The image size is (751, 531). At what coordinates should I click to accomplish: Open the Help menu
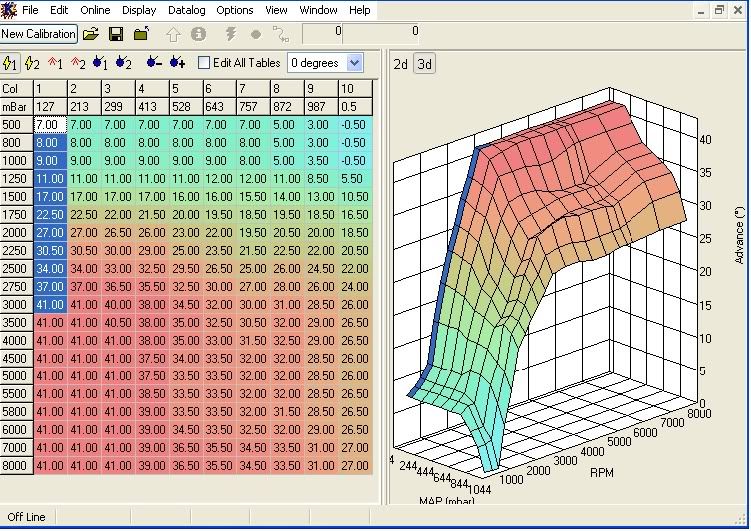(359, 10)
